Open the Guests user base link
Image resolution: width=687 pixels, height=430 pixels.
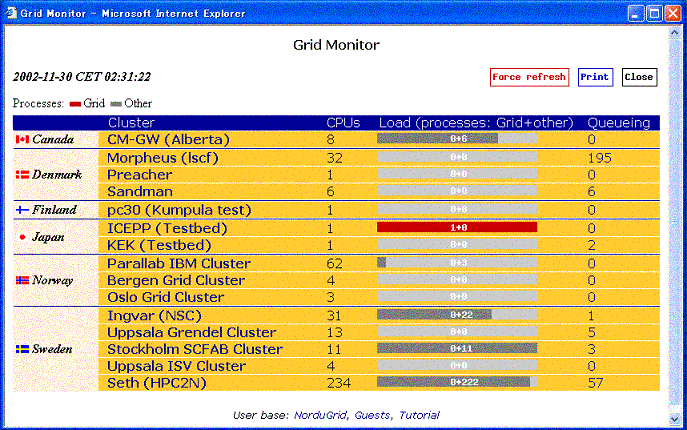click(372, 415)
